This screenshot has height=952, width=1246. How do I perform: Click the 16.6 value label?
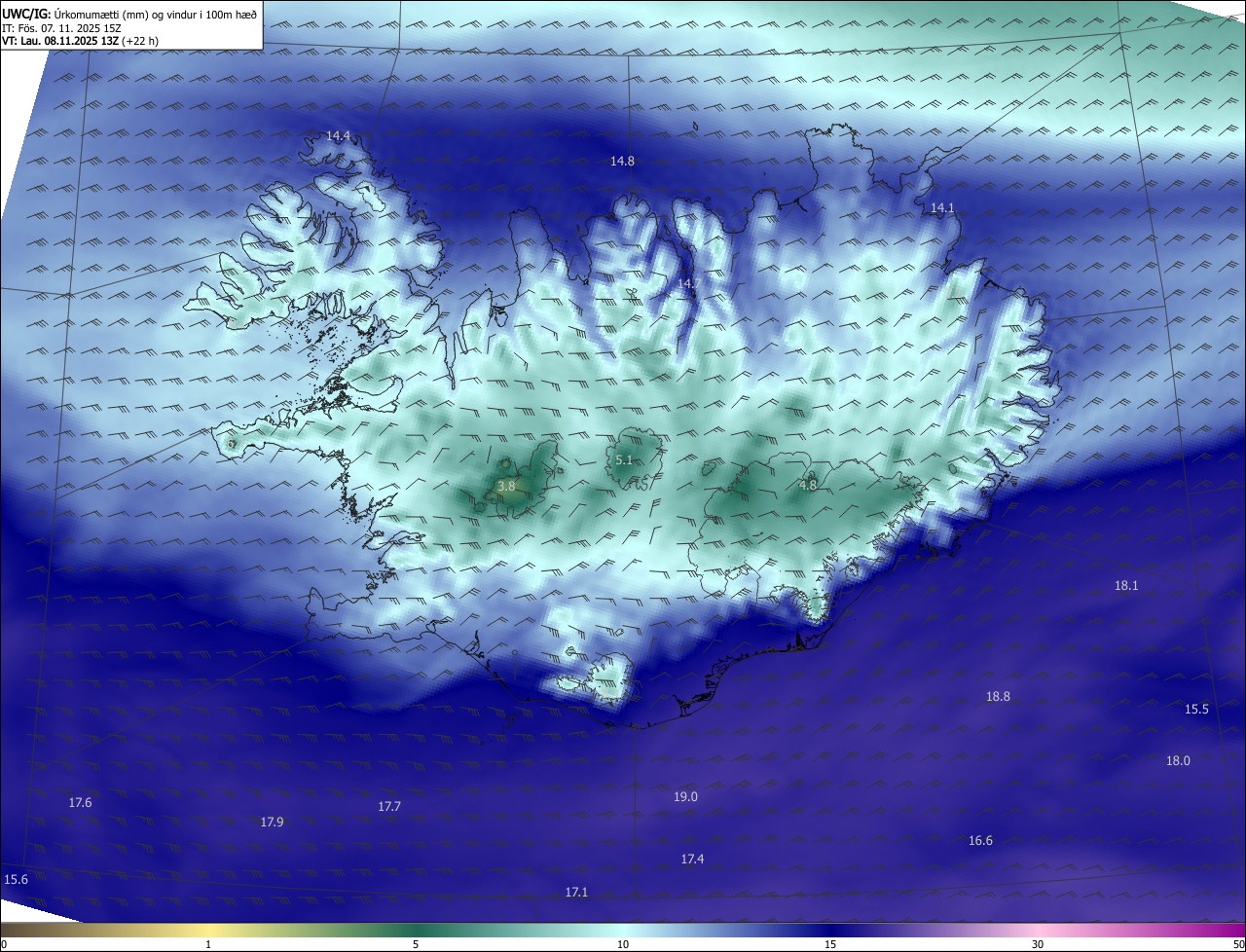[980, 841]
